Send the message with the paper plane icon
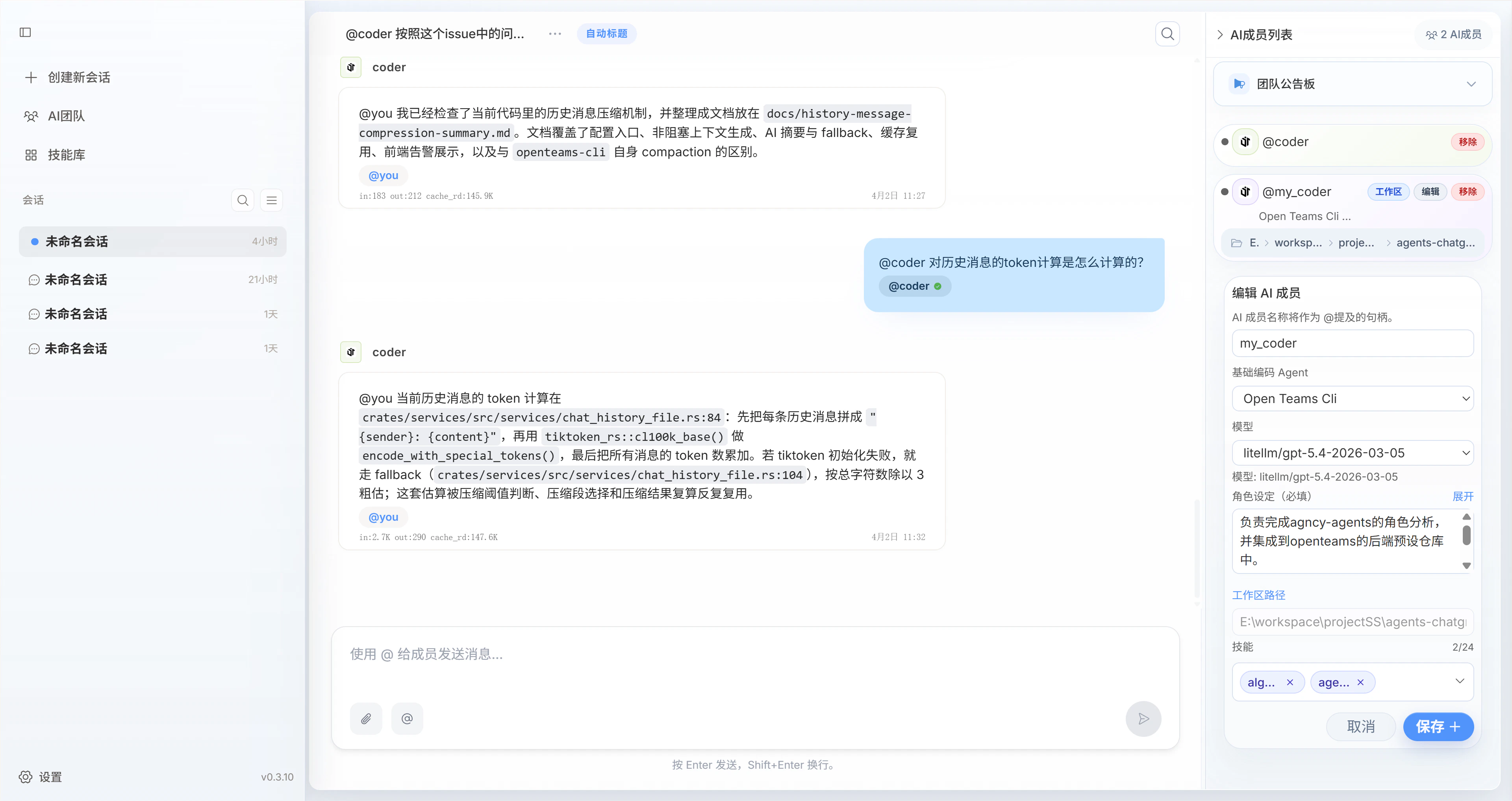Screen dimensions: 1512x801 (1143, 718)
